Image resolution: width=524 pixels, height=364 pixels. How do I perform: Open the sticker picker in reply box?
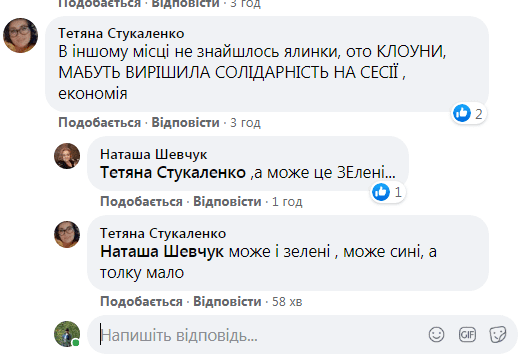click(498, 335)
